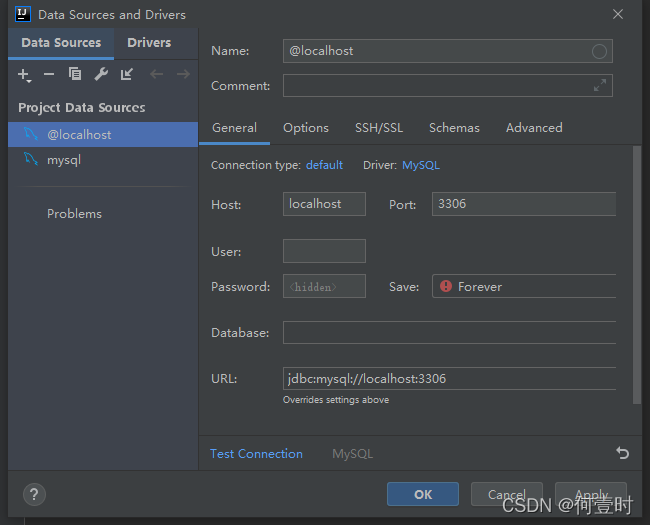650x525 pixels.
Task: Select the mysql data source
Action: 103,160
